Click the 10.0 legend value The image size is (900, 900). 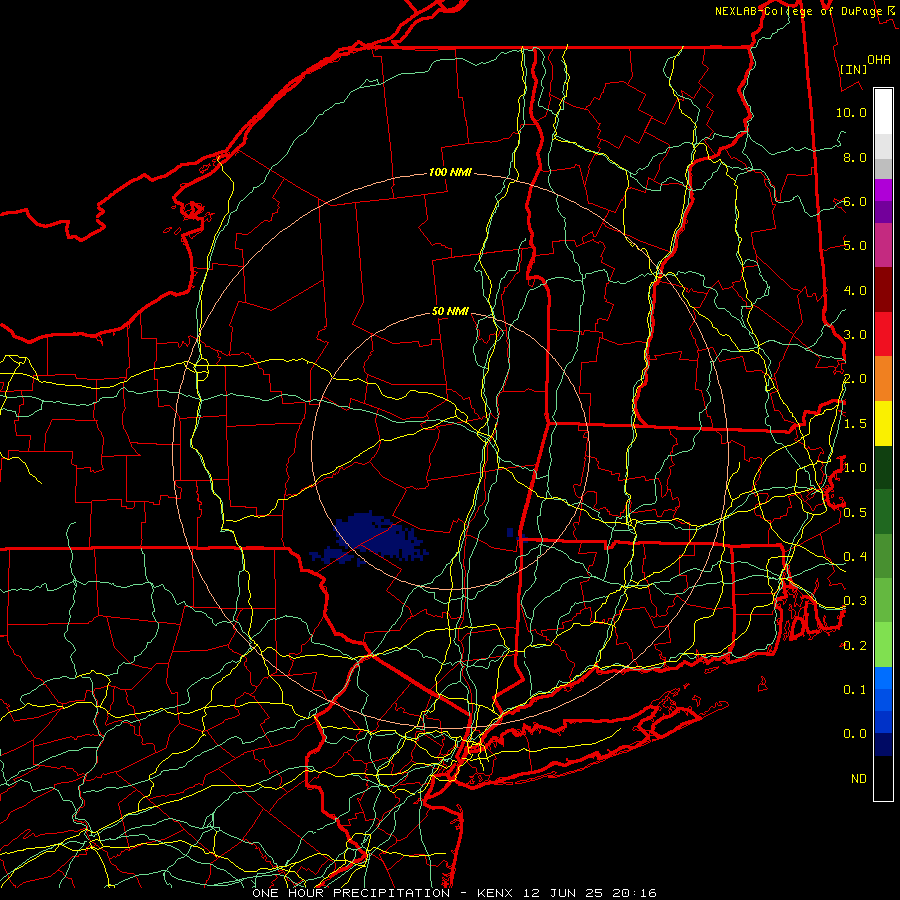click(x=851, y=112)
